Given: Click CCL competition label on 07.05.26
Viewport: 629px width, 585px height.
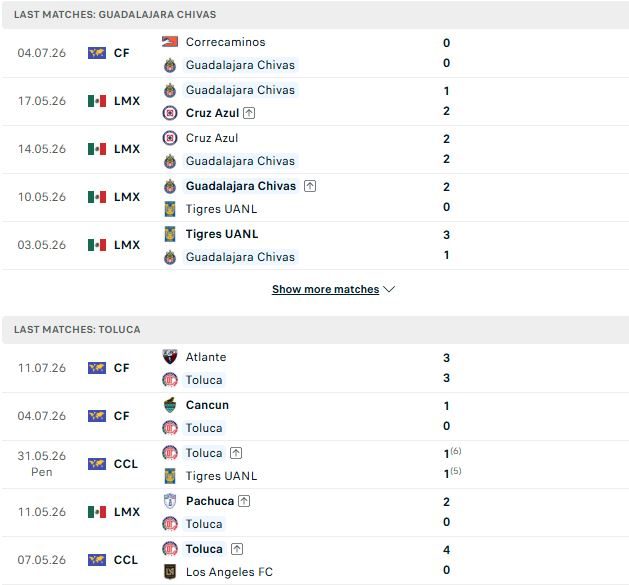Looking at the screenshot, I should pos(126,560).
